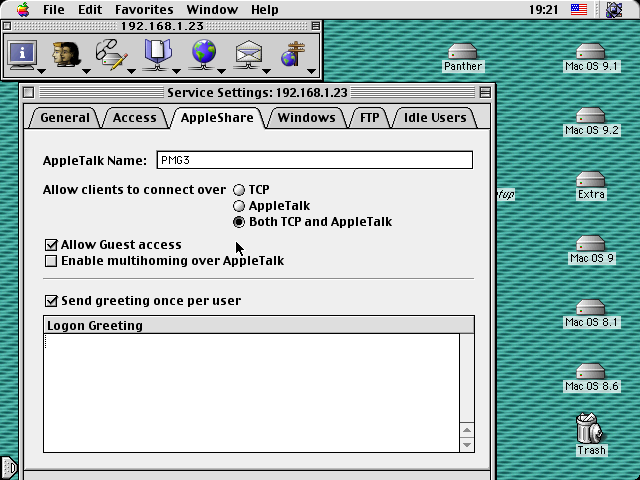Select the TCP radio button
640x480 pixels.
(x=239, y=190)
